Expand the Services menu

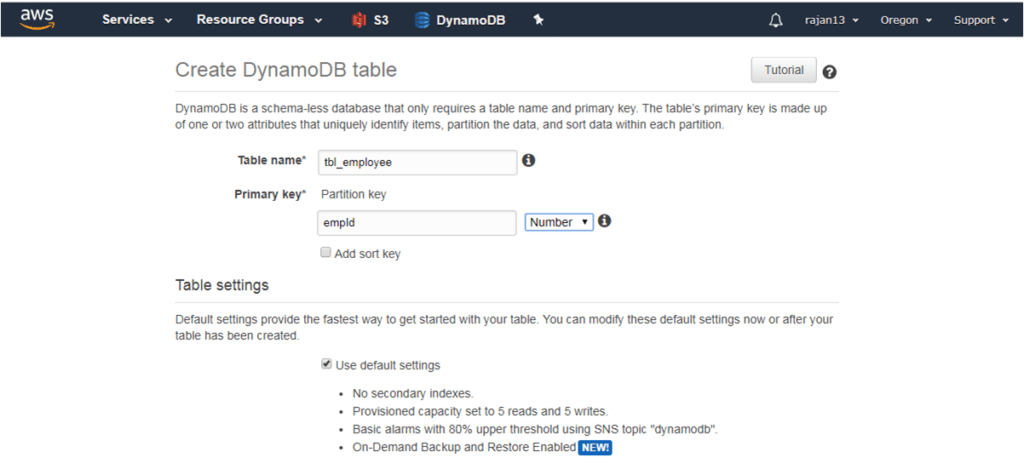(137, 20)
